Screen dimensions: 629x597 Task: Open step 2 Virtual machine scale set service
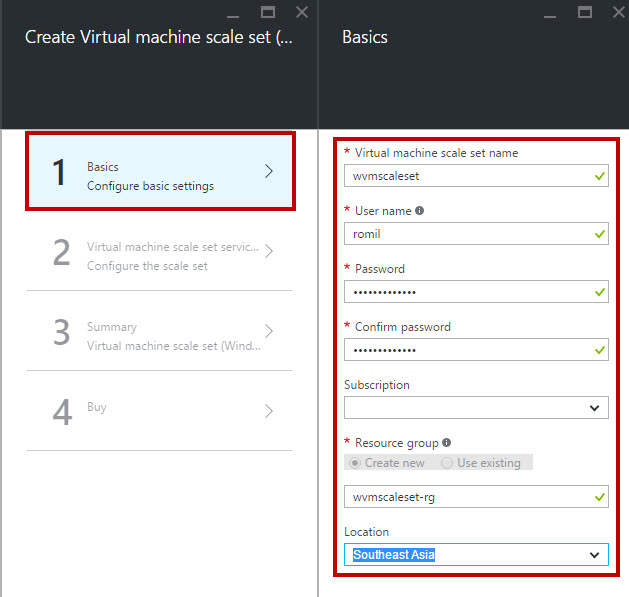point(159,251)
